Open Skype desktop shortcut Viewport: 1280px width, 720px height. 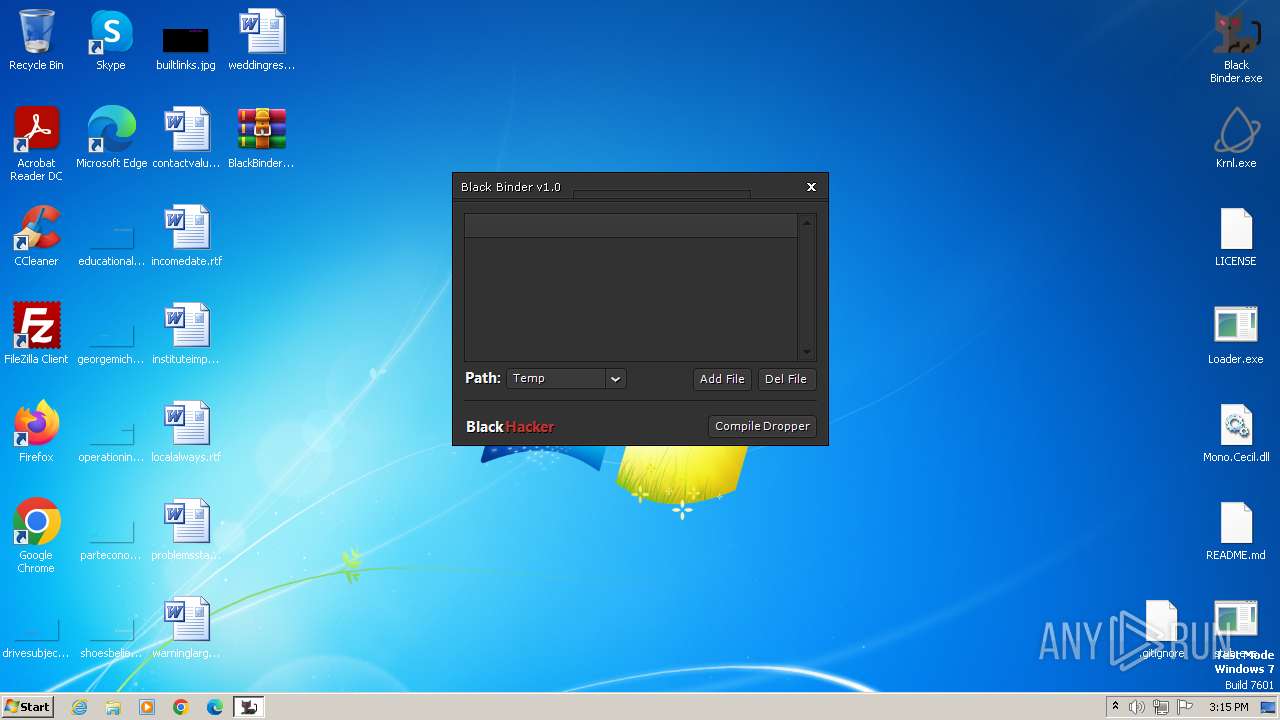click(111, 40)
